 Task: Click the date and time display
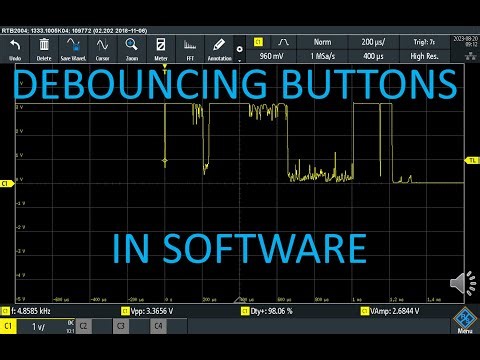(x=465, y=41)
